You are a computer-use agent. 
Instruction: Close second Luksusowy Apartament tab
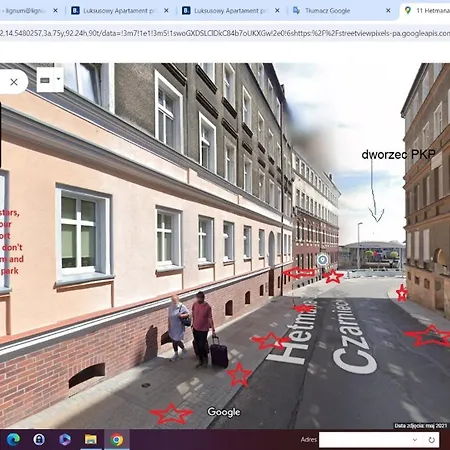pos(277,11)
